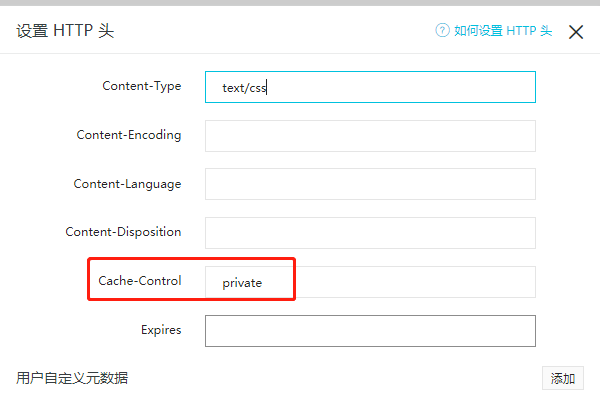Click the text/css value text
The image size is (600, 397).
pos(244,88)
